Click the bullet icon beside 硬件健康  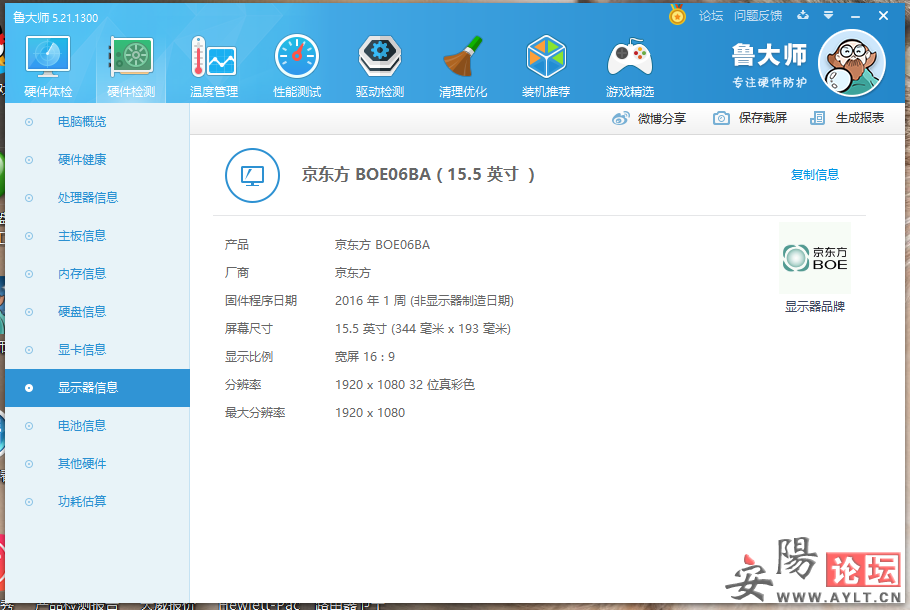tap(28, 160)
